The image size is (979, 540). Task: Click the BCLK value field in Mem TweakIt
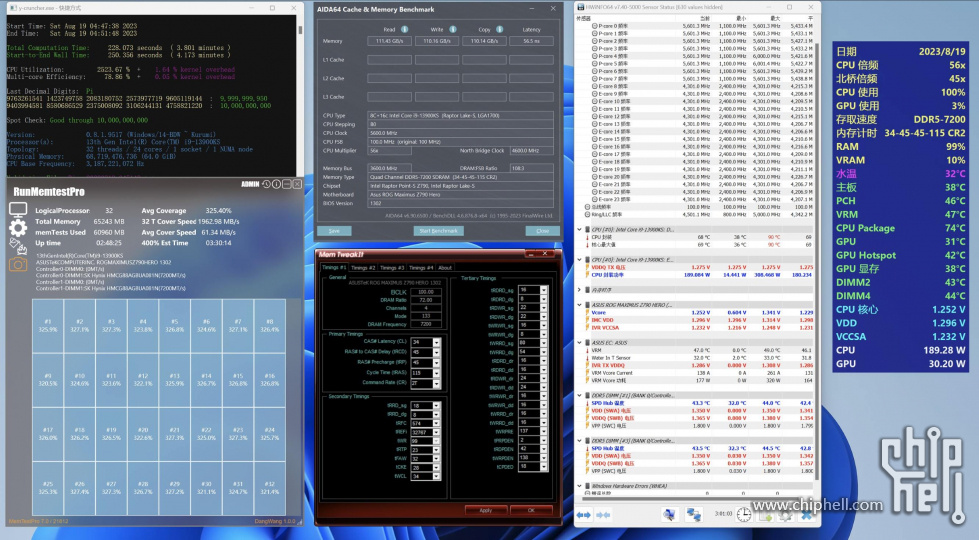coord(425,292)
